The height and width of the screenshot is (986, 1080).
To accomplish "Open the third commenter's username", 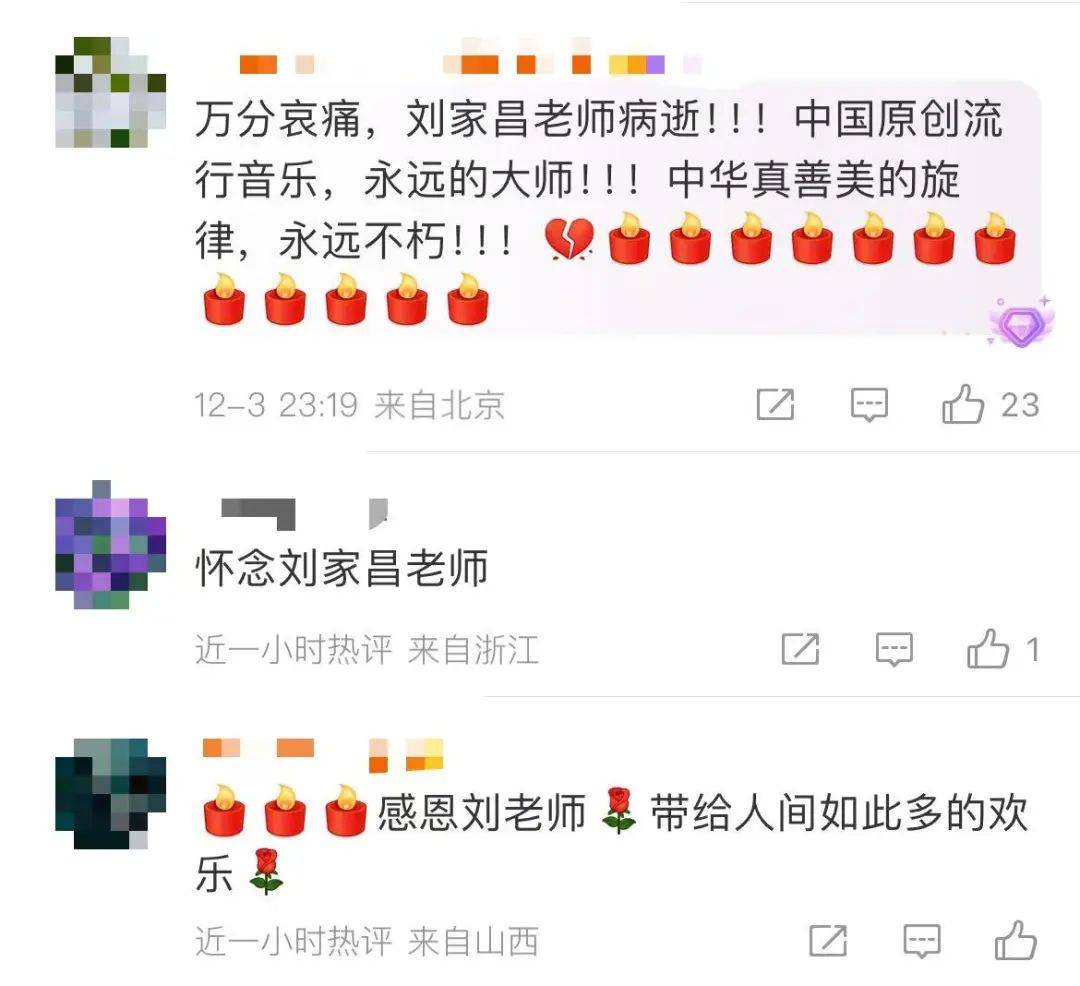I will pos(323,754).
